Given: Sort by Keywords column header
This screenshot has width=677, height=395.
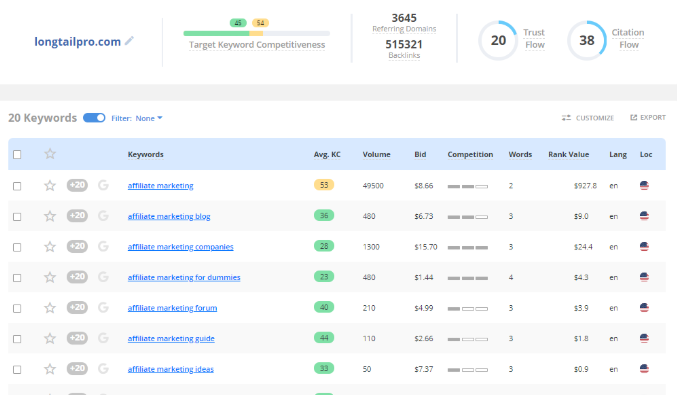Looking at the screenshot, I should coord(146,155).
